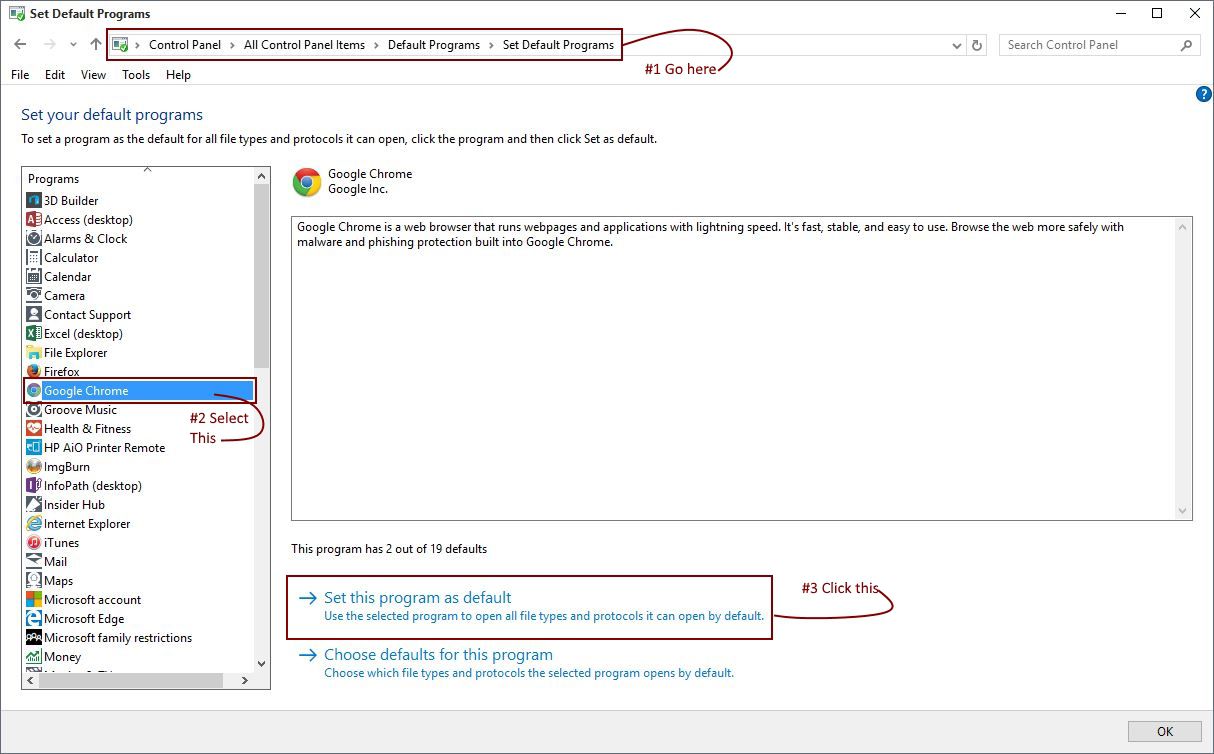Click the Excel (desktop) icon
Screen dimensions: 1214x754
click(34, 333)
